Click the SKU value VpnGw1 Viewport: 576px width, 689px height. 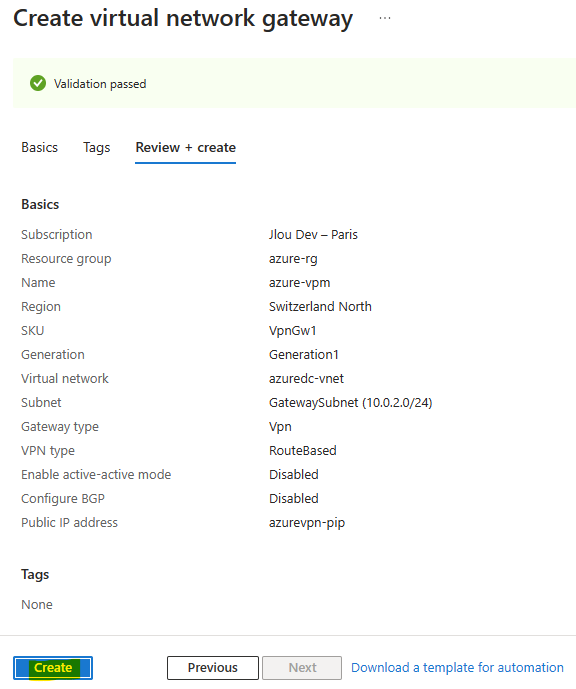[293, 330]
